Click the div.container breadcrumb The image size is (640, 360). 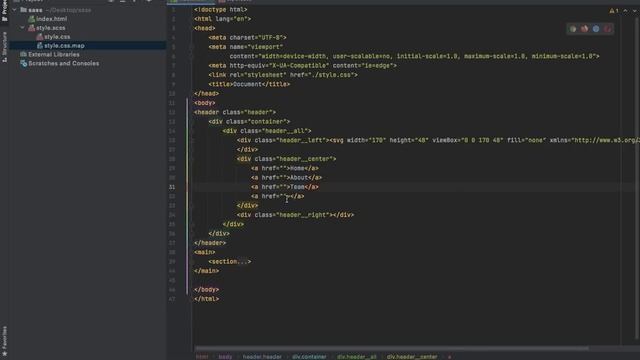(x=309, y=357)
